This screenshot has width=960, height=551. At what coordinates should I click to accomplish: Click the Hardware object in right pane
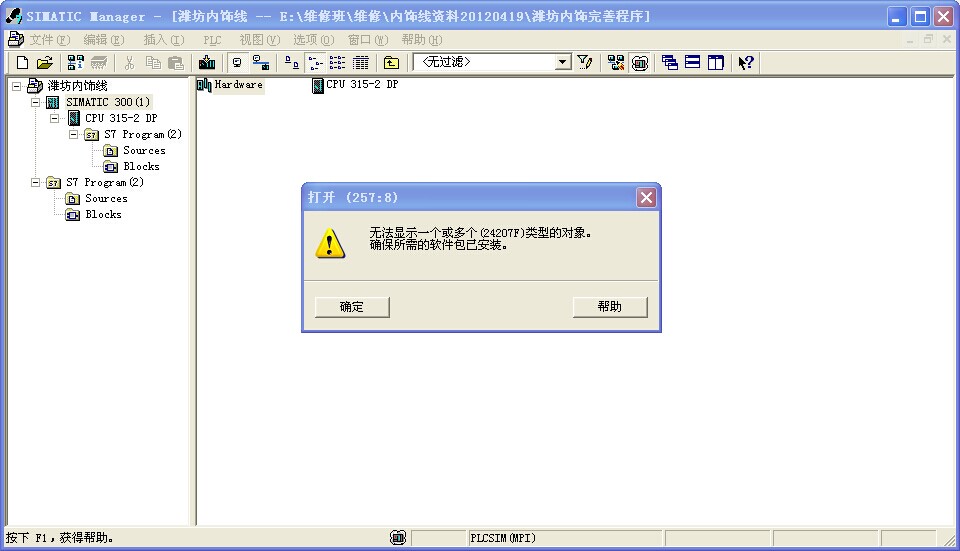(x=230, y=85)
